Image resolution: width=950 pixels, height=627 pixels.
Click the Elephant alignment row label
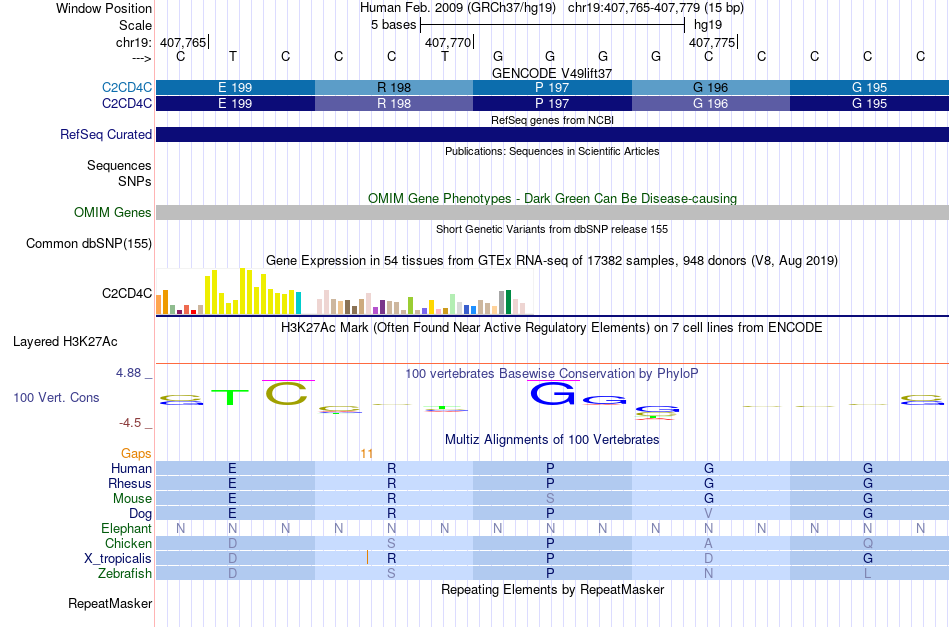pyautogui.click(x=126, y=528)
